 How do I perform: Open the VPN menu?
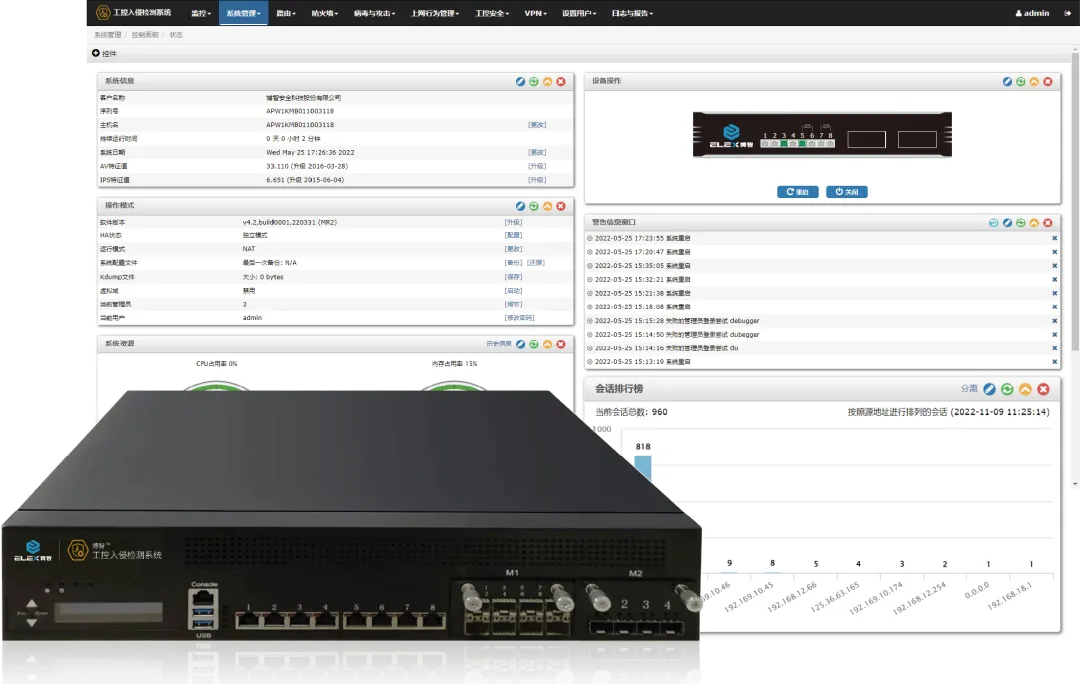click(536, 13)
